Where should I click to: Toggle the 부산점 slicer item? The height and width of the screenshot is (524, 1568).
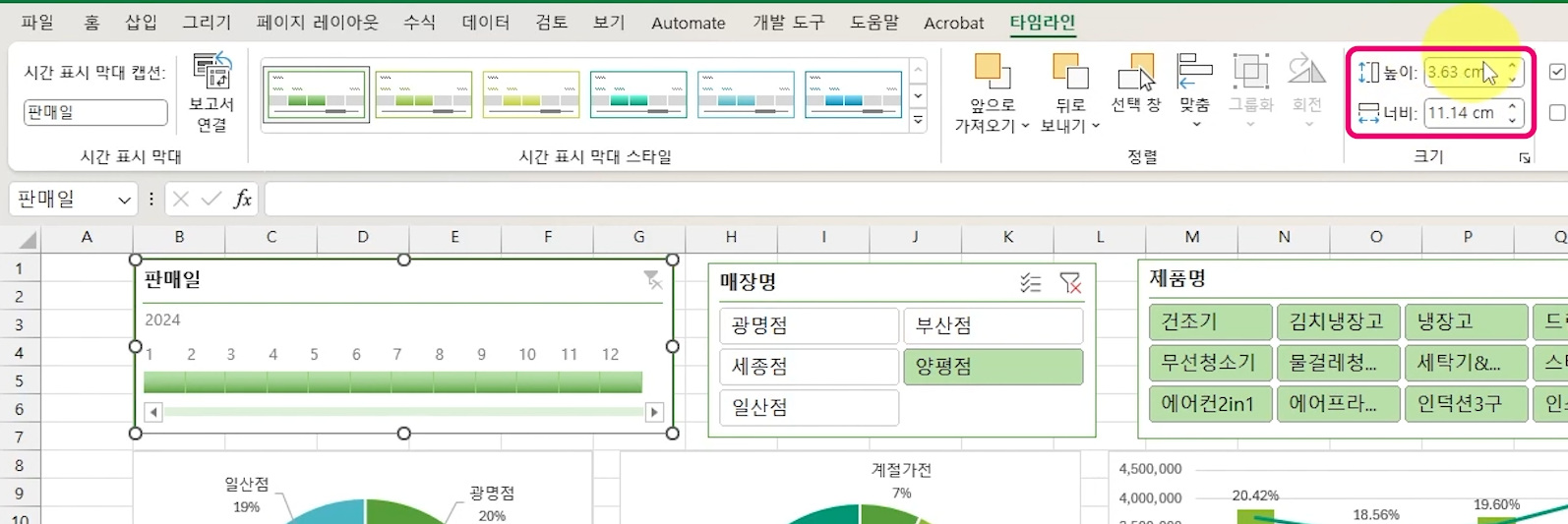pyautogui.click(x=994, y=325)
